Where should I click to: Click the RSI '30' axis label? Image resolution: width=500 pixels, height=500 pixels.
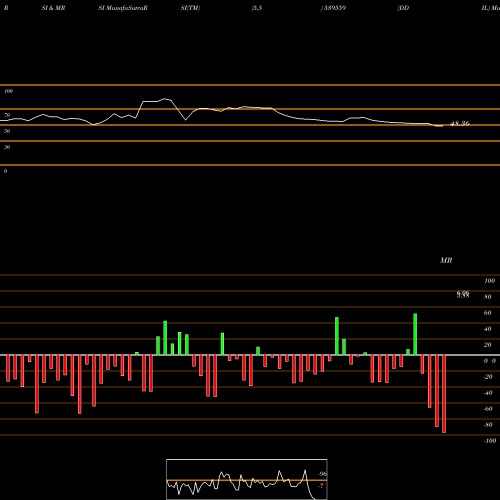pyautogui.click(x=7, y=147)
